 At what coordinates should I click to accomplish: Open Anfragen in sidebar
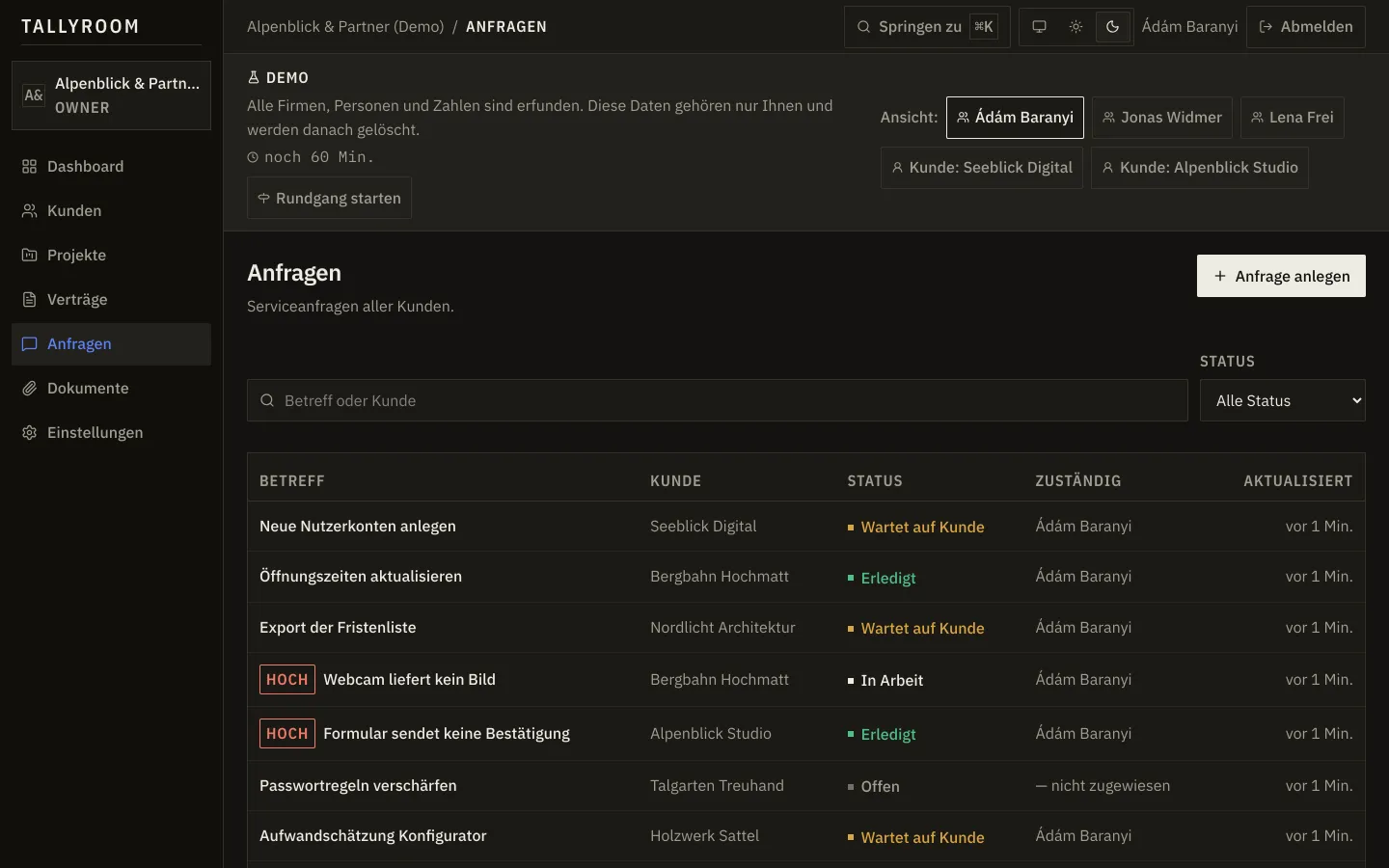(x=111, y=344)
